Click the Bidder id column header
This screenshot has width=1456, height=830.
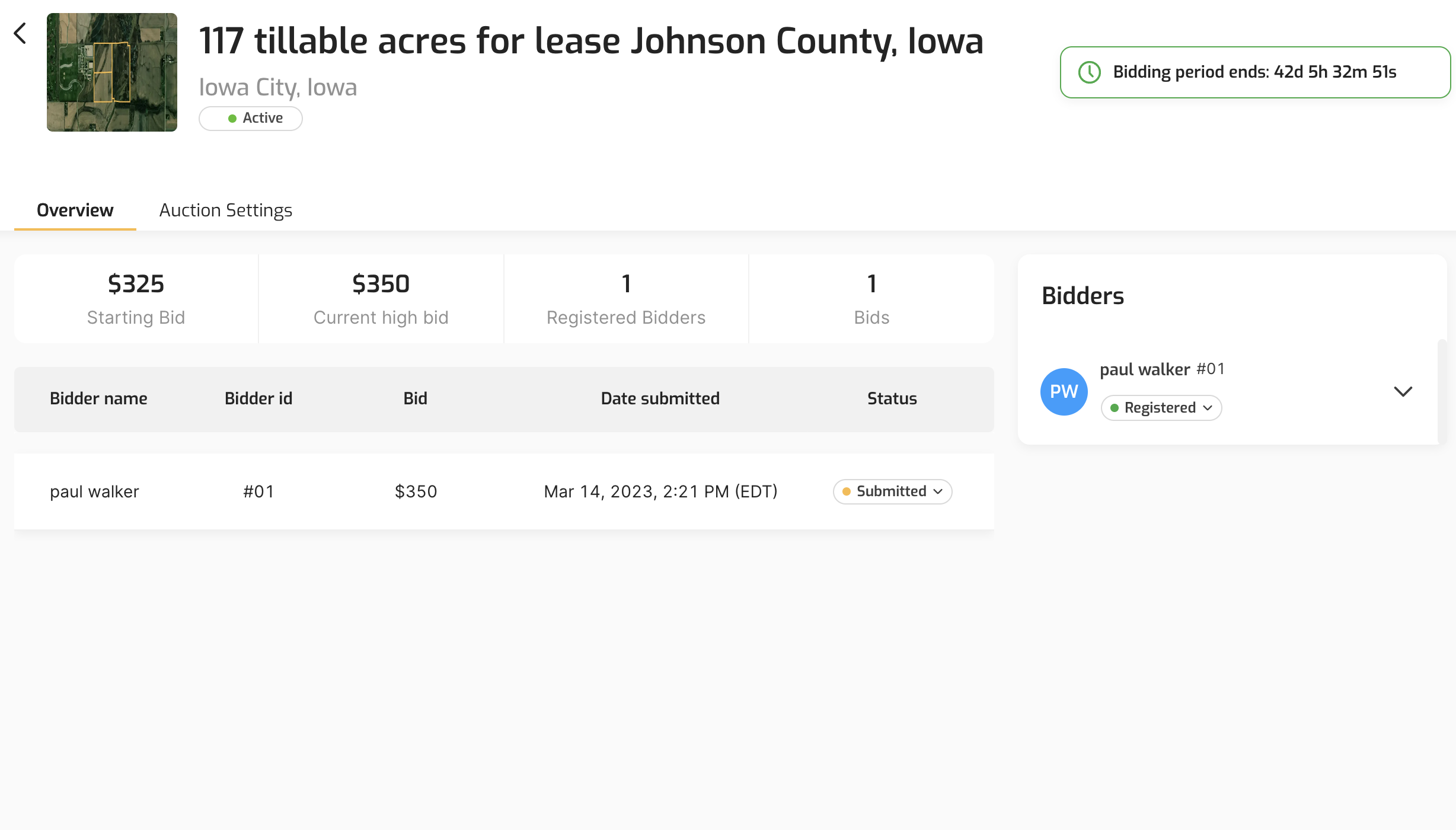coord(258,398)
